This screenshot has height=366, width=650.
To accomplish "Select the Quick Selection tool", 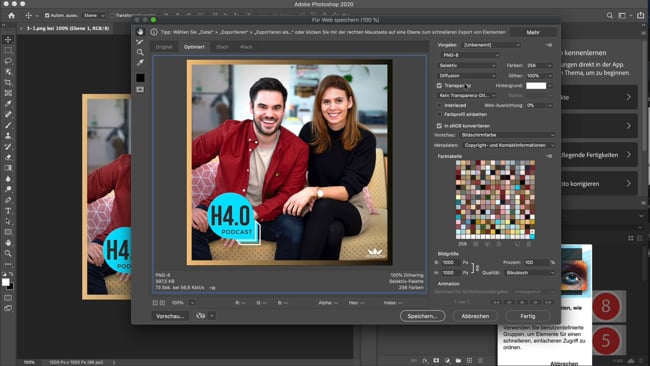I will point(8,72).
